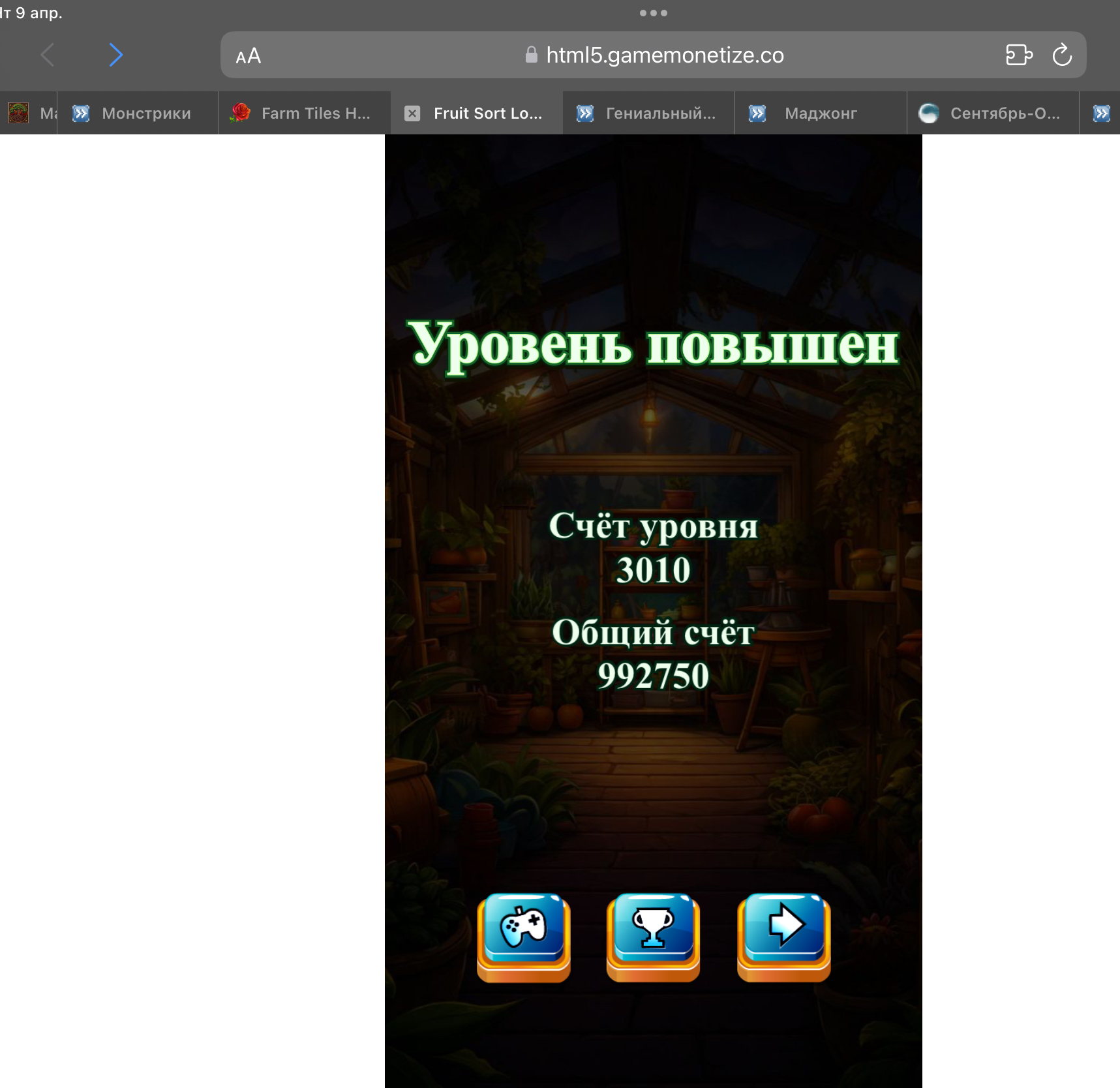This screenshot has height=1088, width=1120.
Task: Click the back navigation arrow
Action: coord(48,55)
